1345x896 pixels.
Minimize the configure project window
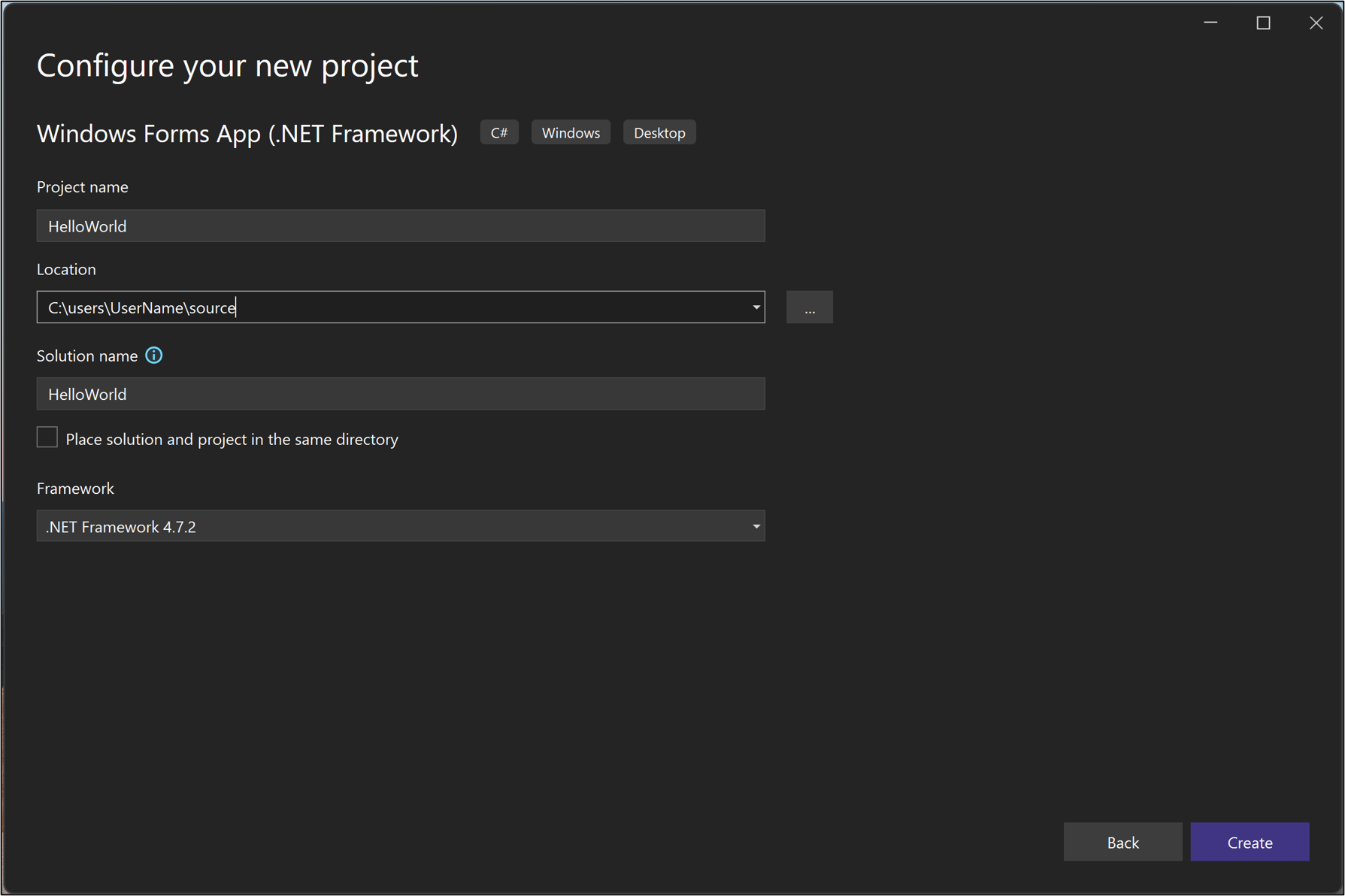1210,23
